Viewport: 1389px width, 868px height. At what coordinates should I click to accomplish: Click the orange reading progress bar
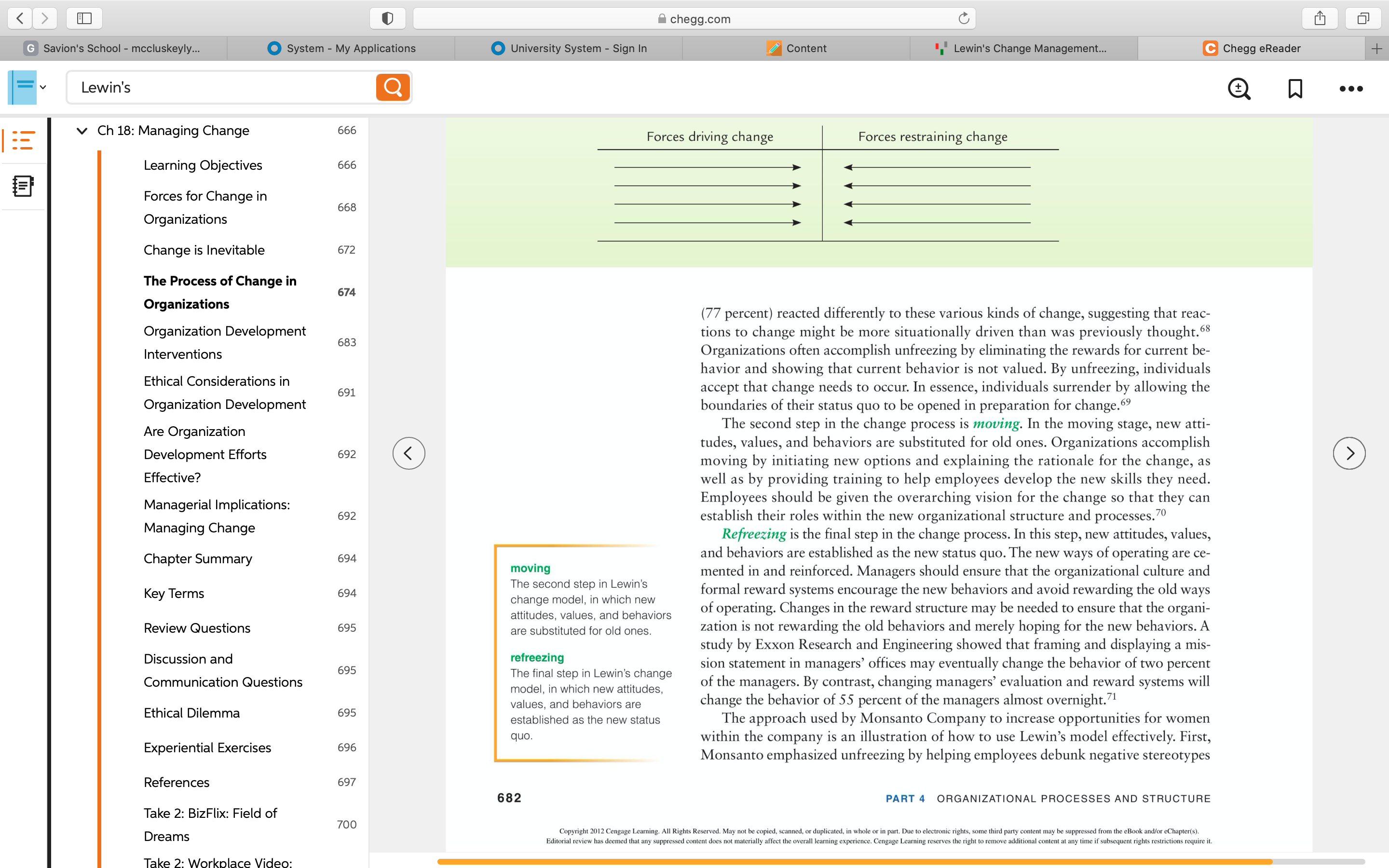[x=855, y=862]
